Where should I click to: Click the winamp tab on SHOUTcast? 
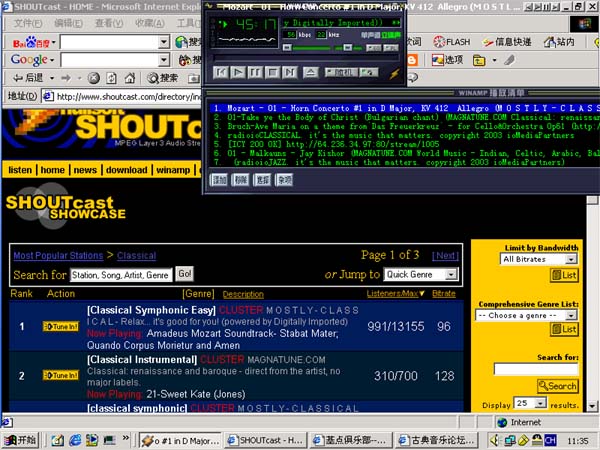click(x=173, y=170)
